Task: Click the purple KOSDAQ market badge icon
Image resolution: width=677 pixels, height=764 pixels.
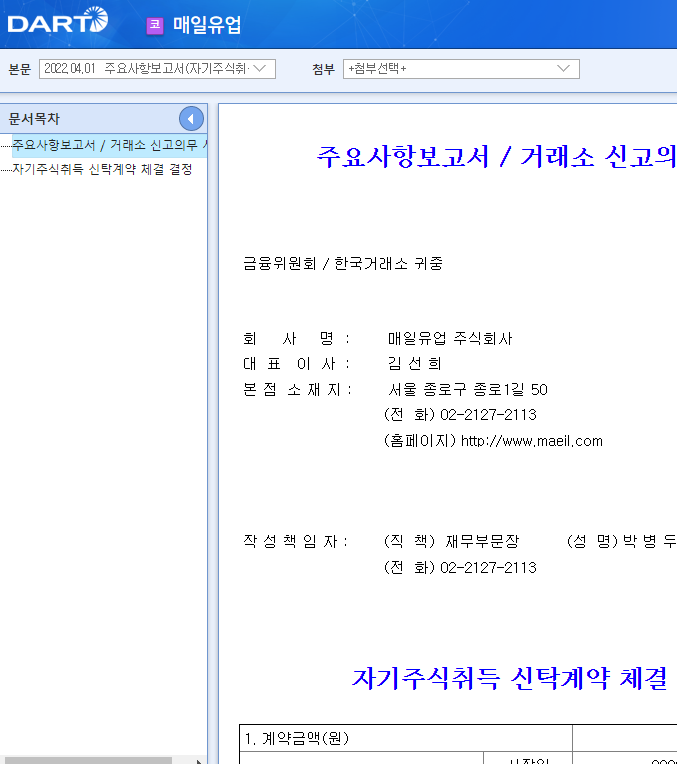Action: click(x=155, y=25)
